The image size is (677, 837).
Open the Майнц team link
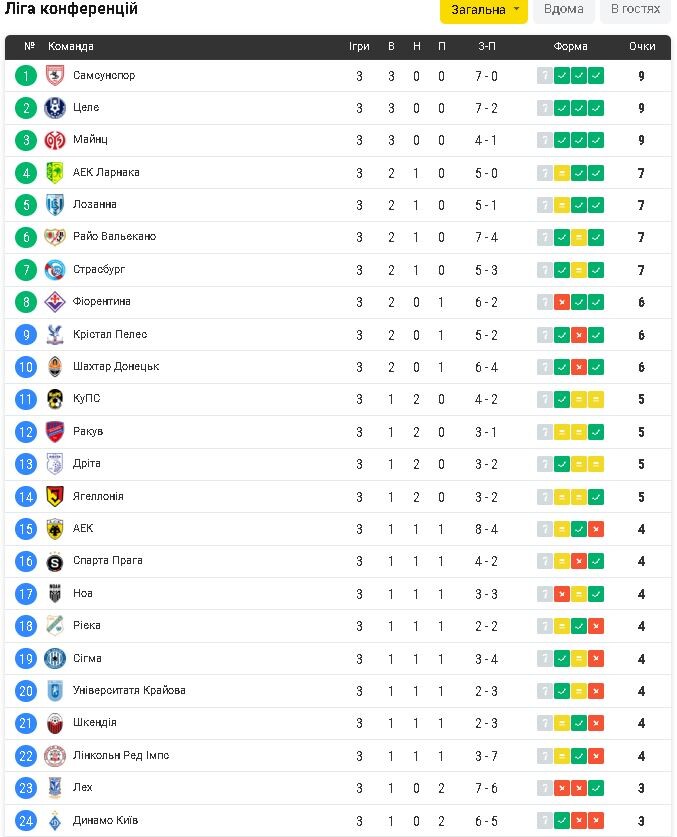click(x=90, y=140)
